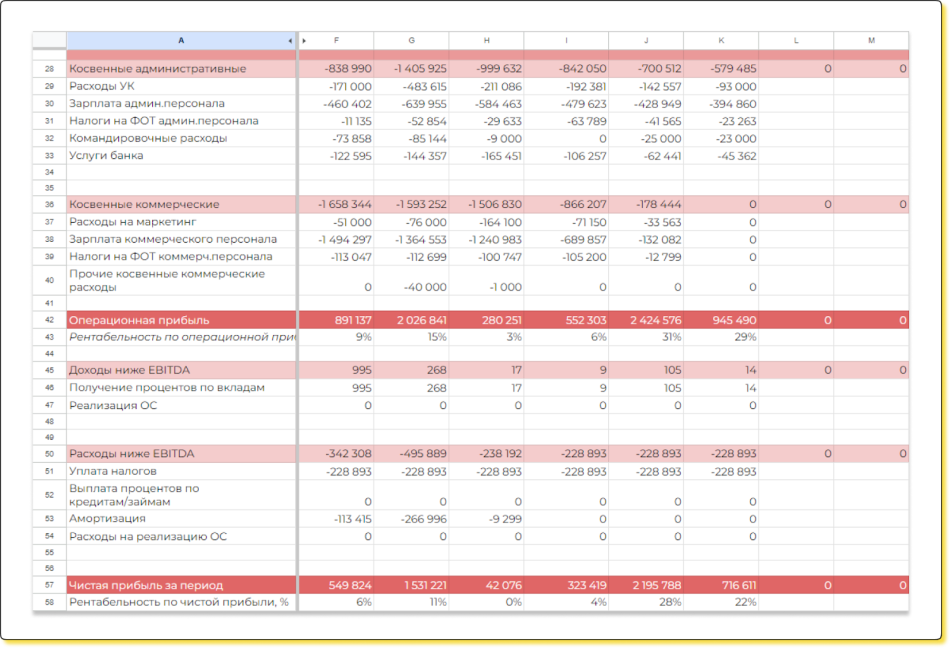Click right arrow to unhide columns in header F
Screen dimensions: 950x648
[x=305, y=41]
